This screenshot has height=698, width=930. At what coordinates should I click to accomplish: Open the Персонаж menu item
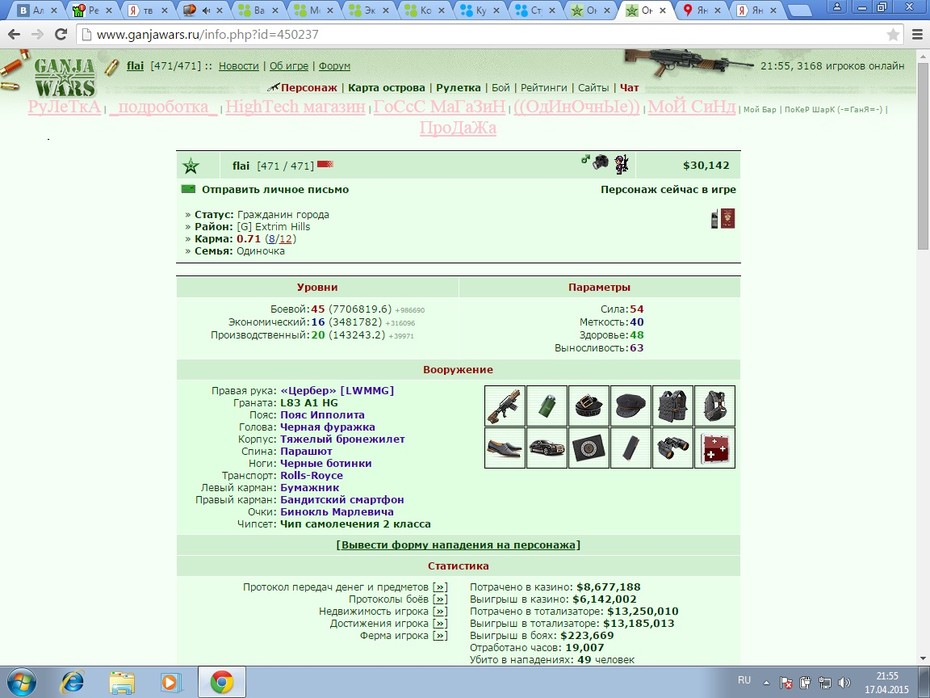(308, 88)
